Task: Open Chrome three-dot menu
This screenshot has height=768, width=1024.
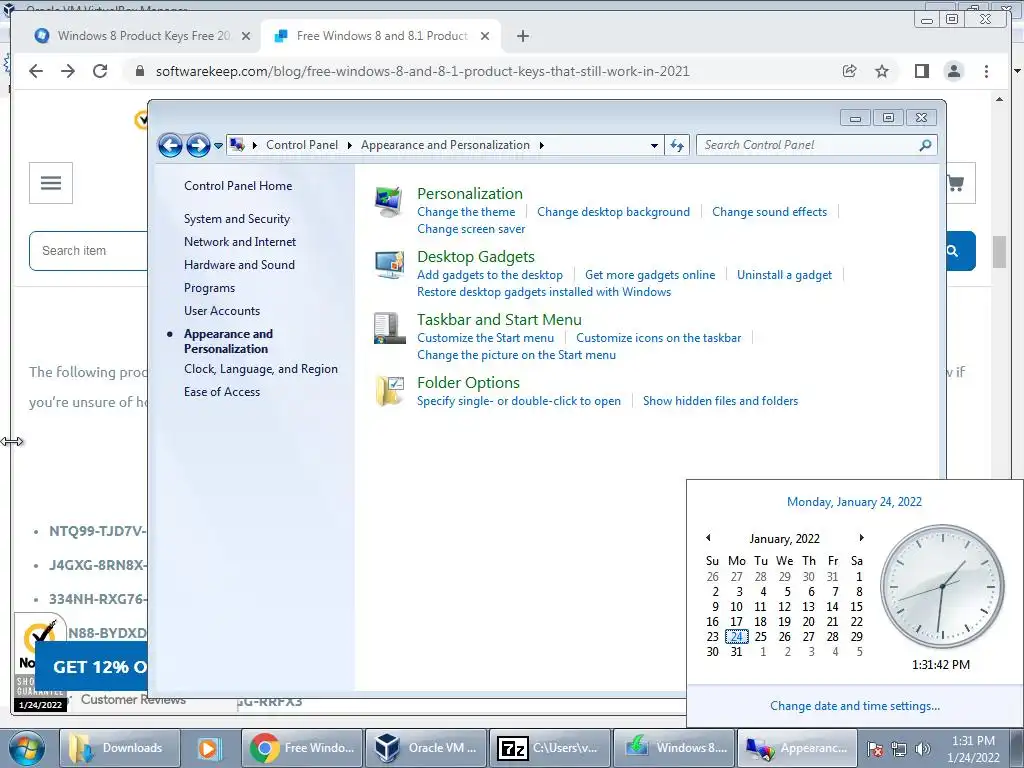Action: (x=986, y=71)
